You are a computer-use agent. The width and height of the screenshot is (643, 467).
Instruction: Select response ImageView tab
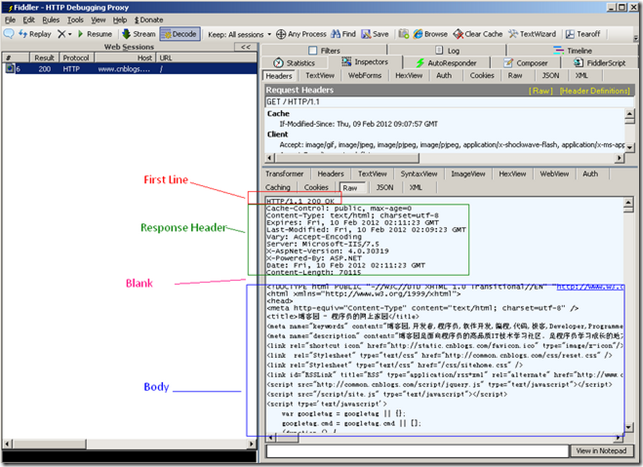[x=468, y=174]
